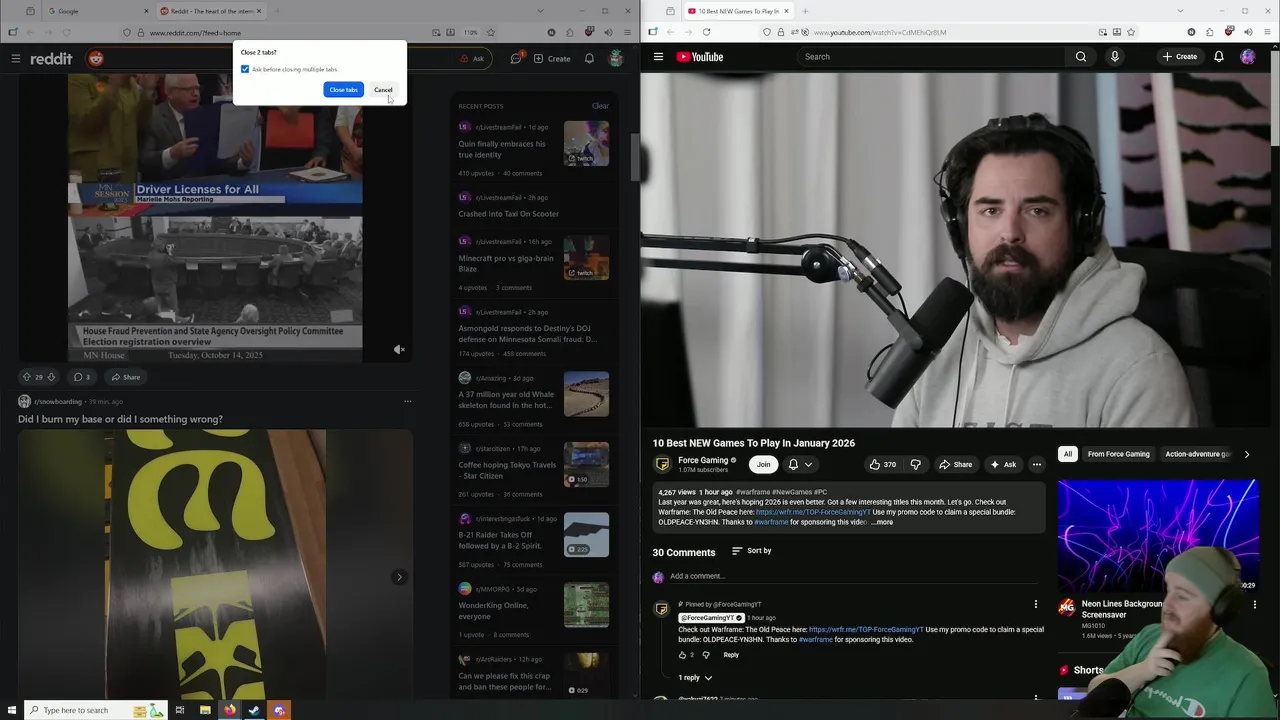Open Reddit notifications bell
This screenshot has width=1280, height=720.
point(589,58)
